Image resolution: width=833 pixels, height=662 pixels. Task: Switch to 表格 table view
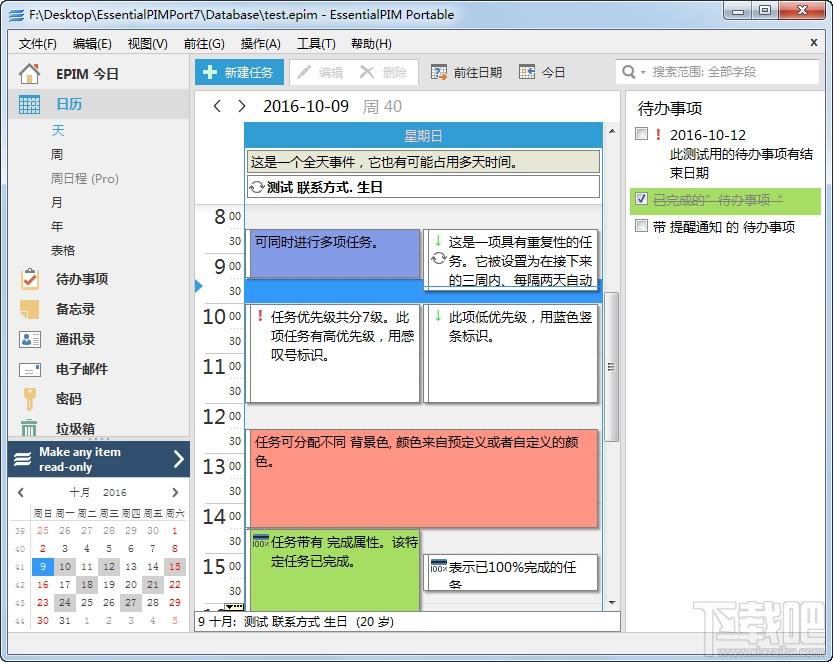[x=63, y=250]
